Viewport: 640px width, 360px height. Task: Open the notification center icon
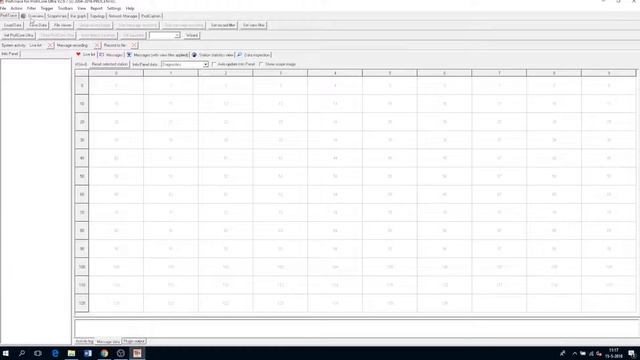pos(631,353)
